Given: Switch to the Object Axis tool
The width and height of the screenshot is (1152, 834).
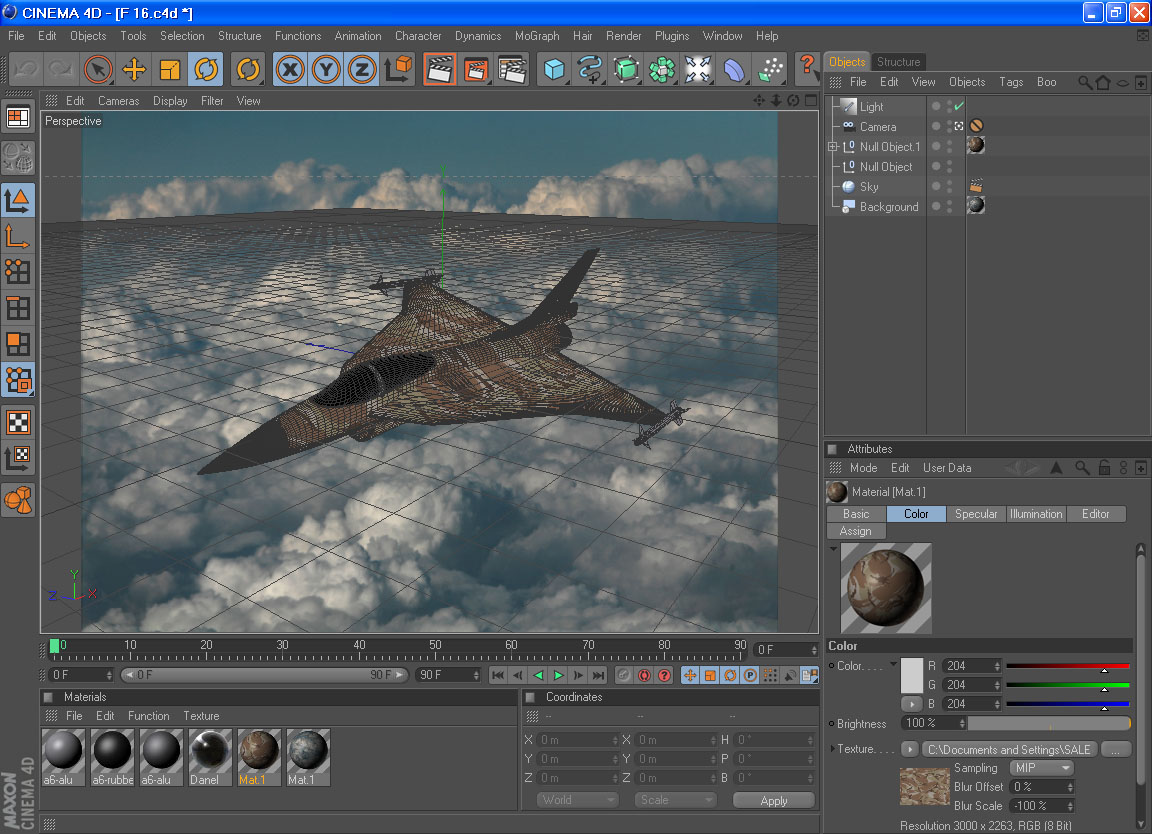Looking at the screenshot, I should tap(18, 237).
